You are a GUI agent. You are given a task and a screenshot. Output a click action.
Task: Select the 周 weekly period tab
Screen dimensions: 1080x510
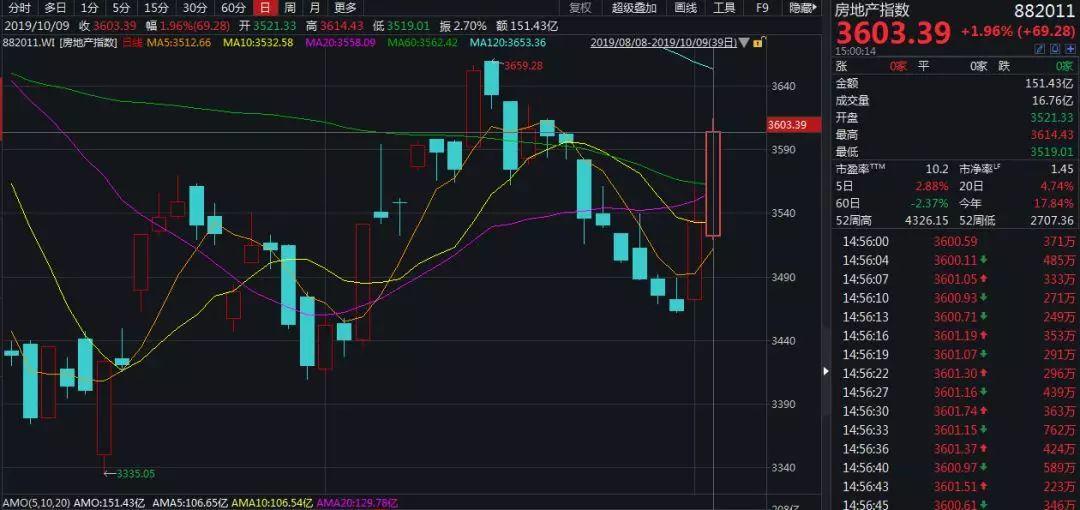click(x=290, y=8)
